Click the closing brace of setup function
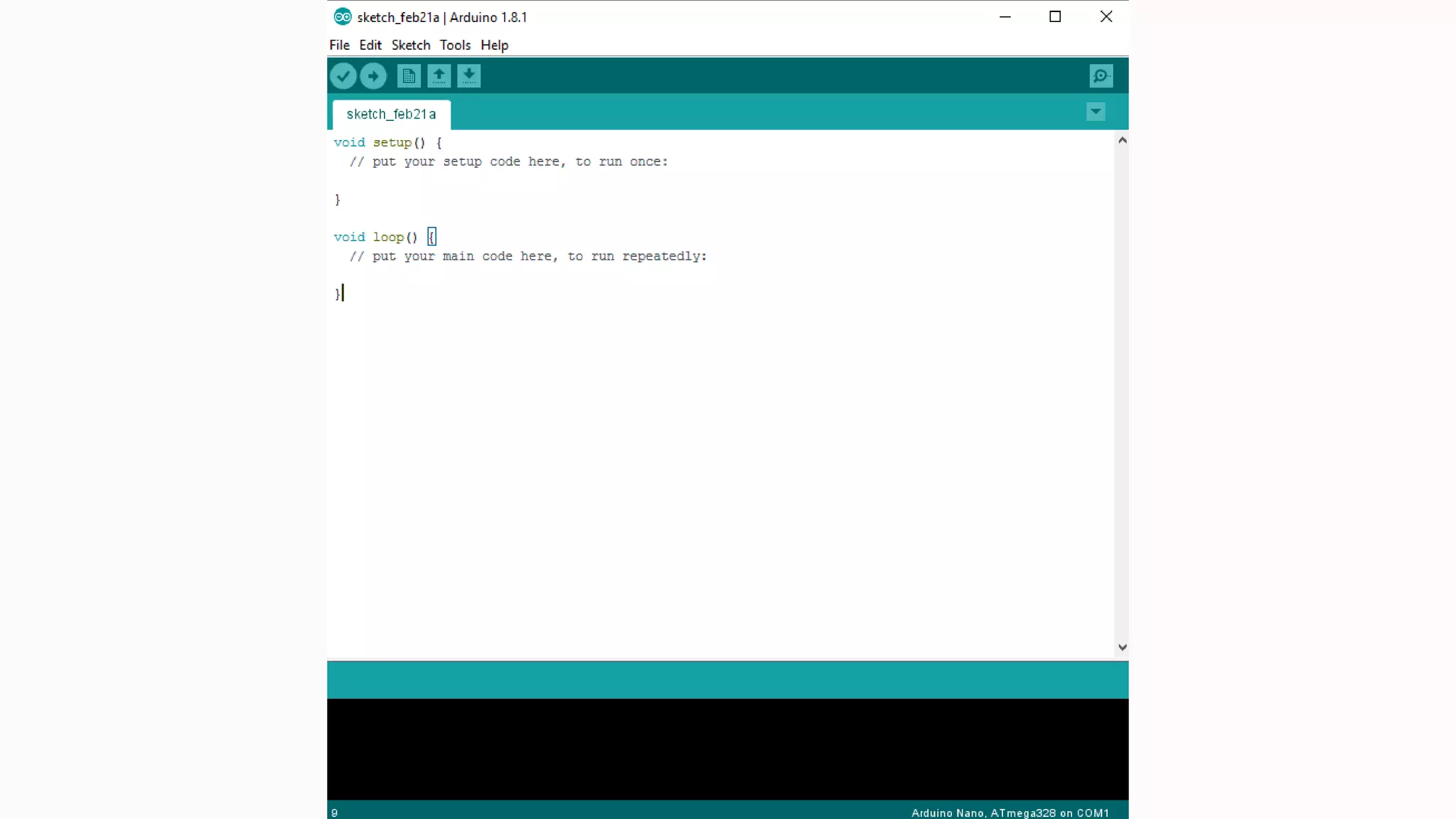This screenshot has width=1456, height=819. 338,200
